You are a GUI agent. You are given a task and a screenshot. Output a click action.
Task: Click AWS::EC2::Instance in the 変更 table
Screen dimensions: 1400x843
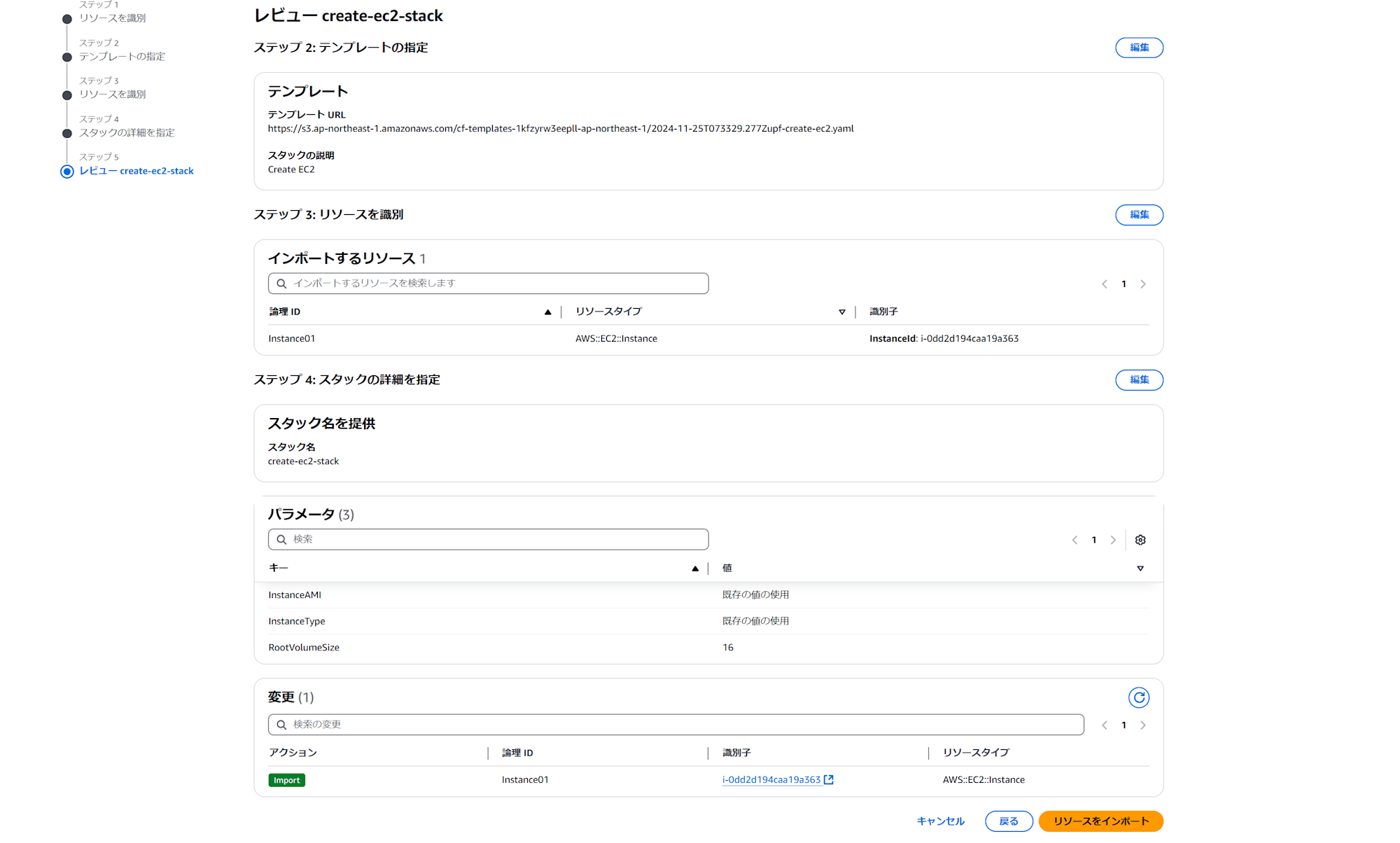point(983,780)
